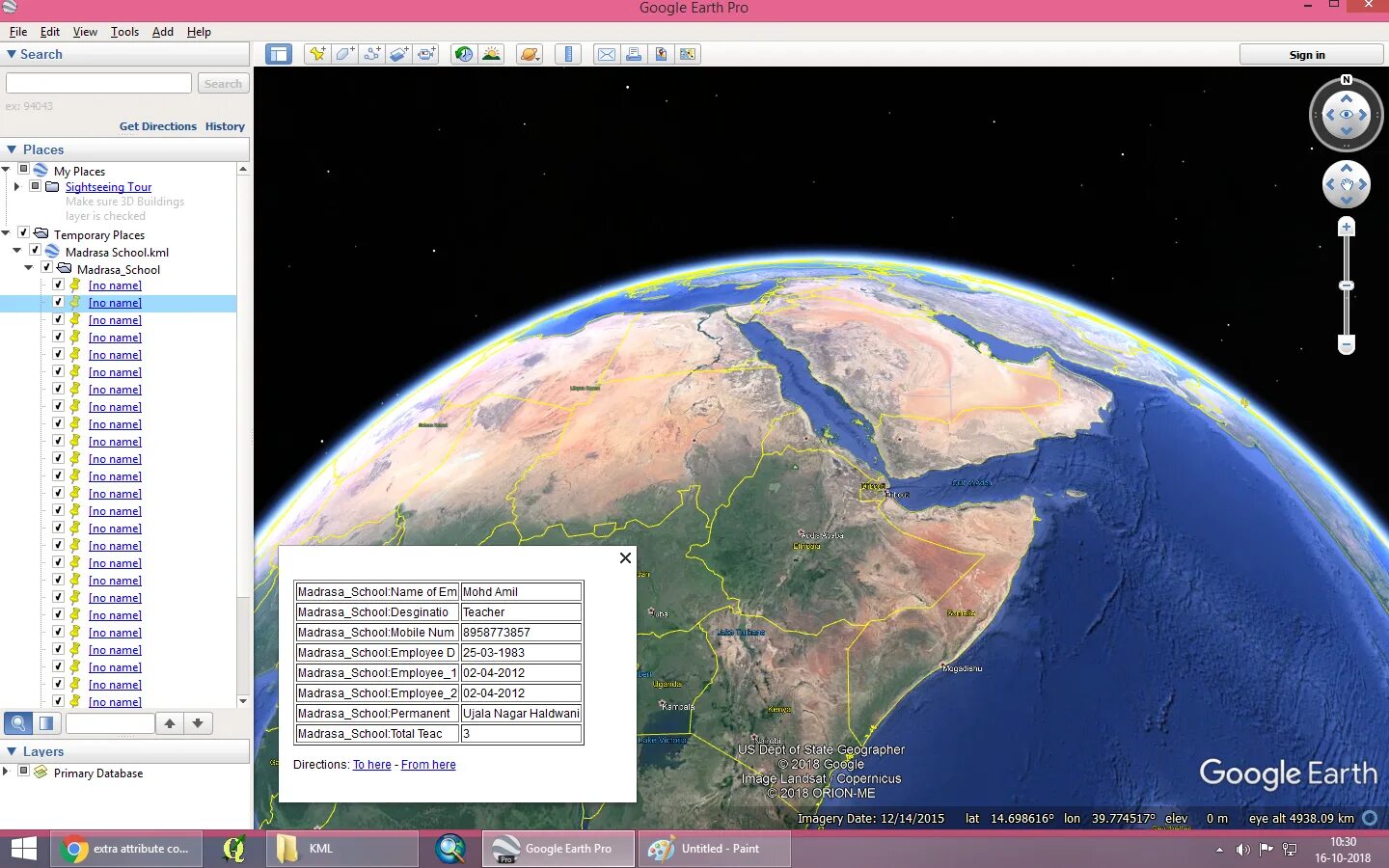1389x868 pixels.
Task: Add a placemark with the yellow pushpin icon
Action: coord(316,54)
